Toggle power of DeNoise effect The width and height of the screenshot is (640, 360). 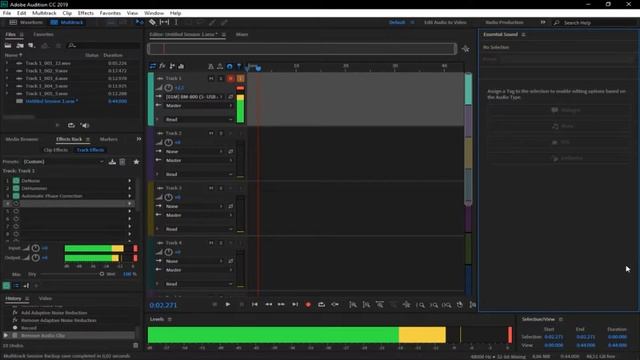[x=16, y=180]
